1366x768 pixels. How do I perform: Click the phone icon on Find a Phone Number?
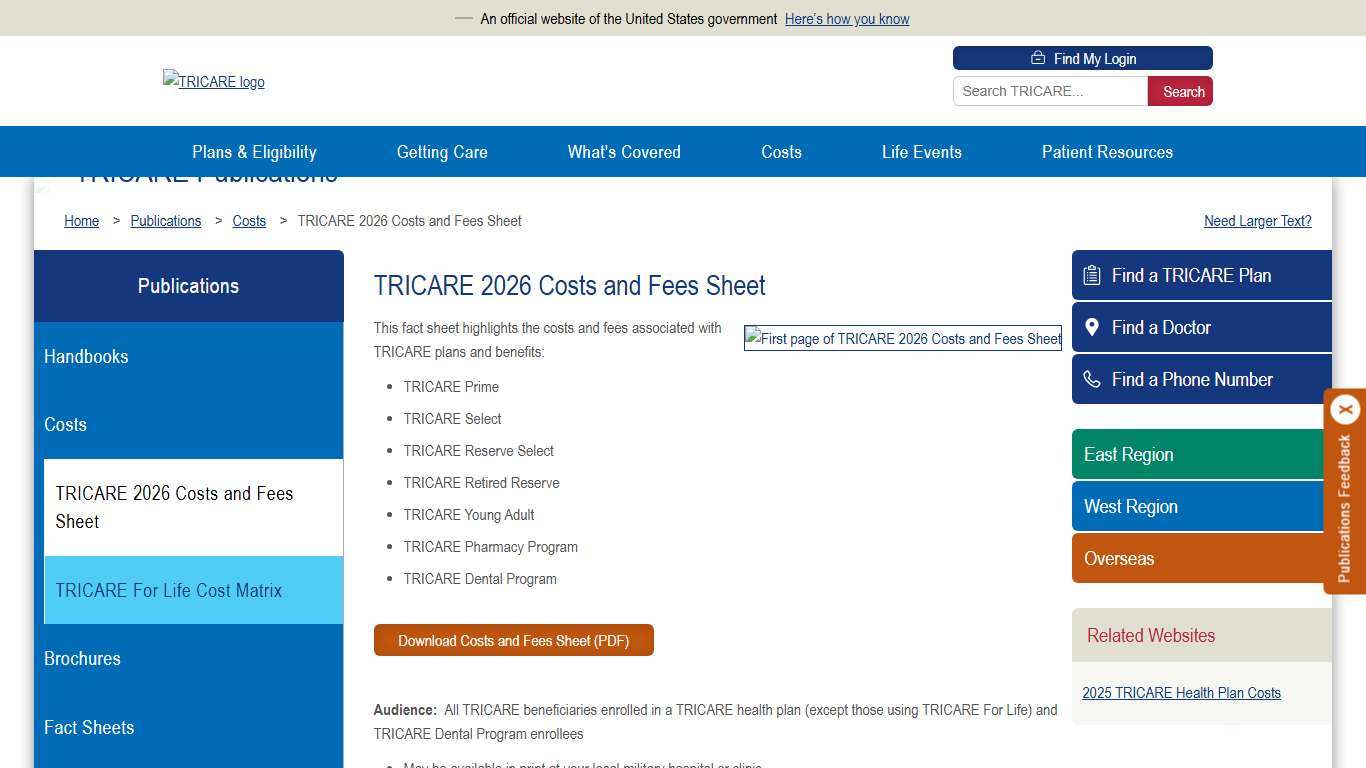pos(1092,379)
